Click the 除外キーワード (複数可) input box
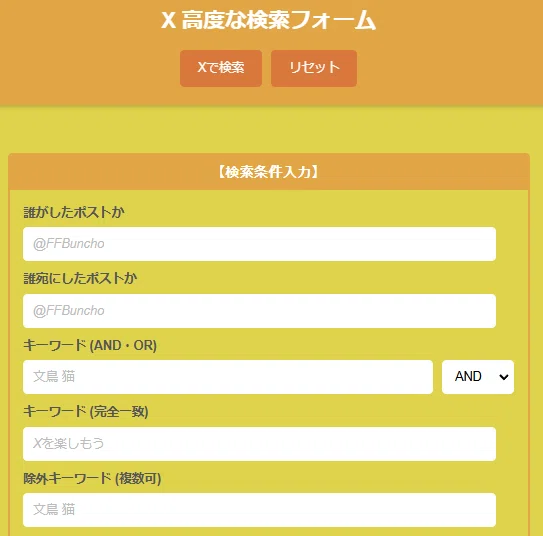The image size is (543, 536). point(259,510)
